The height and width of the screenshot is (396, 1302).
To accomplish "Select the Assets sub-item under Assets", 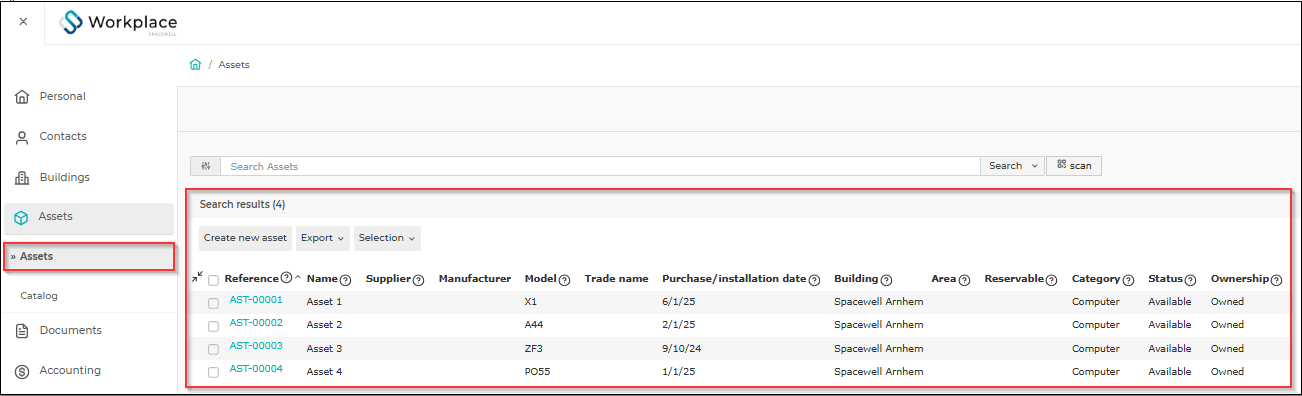I will (x=89, y=257).
